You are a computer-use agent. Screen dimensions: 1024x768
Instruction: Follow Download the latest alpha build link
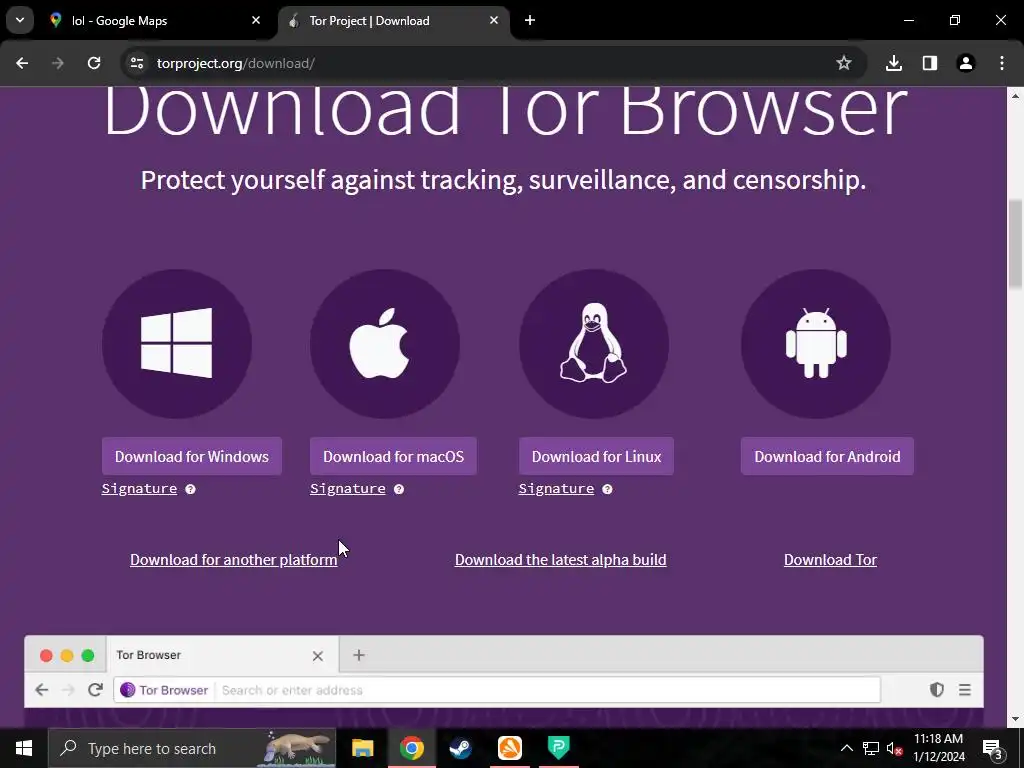tap(560, 560)
